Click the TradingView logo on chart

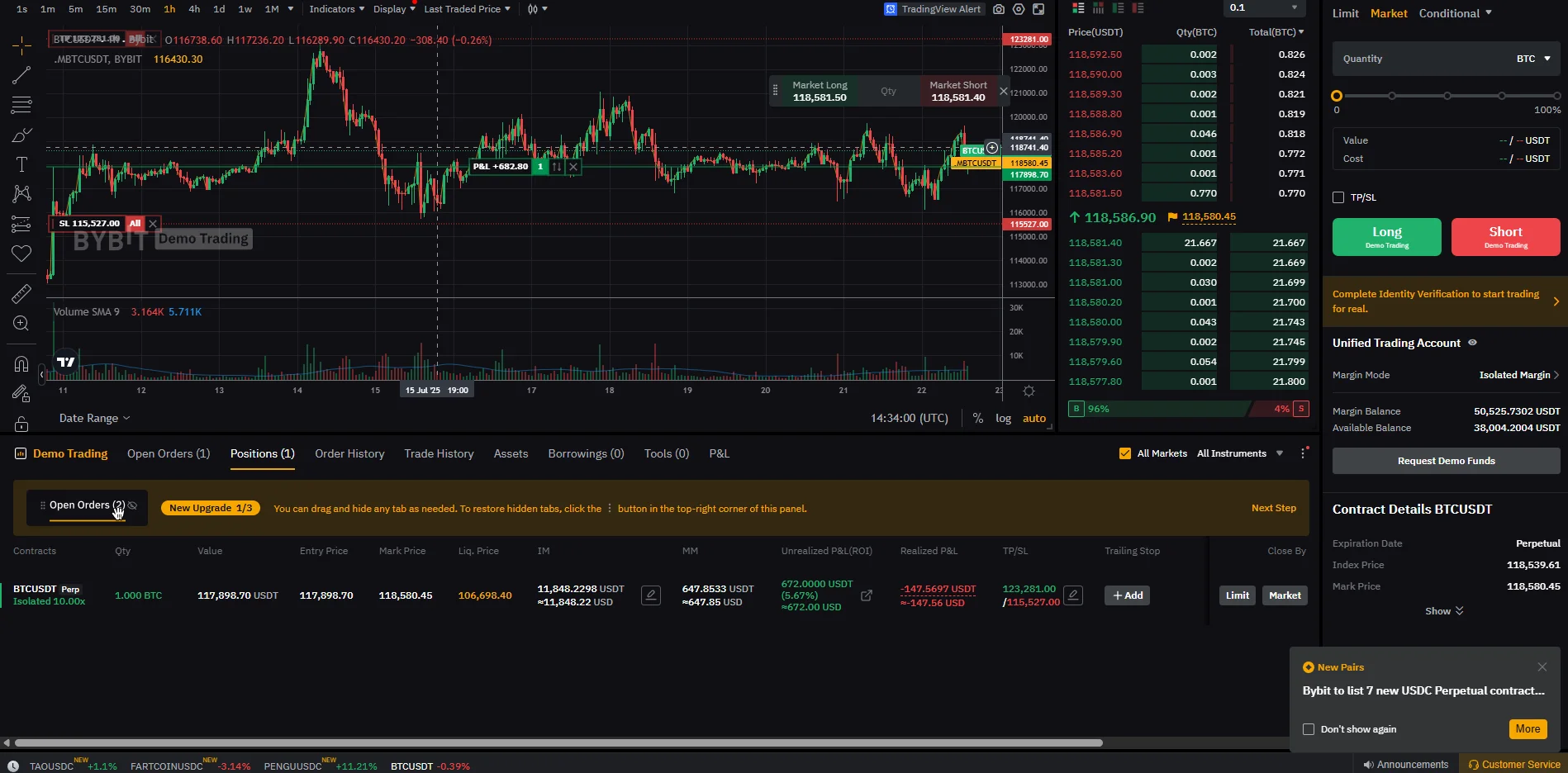pos(66,362)
